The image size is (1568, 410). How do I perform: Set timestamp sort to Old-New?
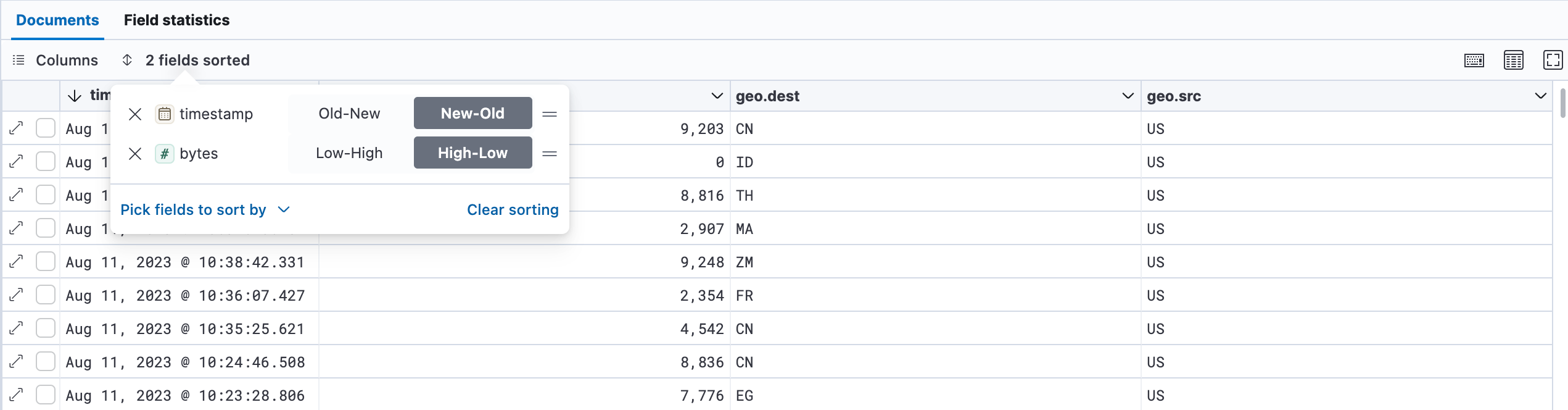point(349,114)
